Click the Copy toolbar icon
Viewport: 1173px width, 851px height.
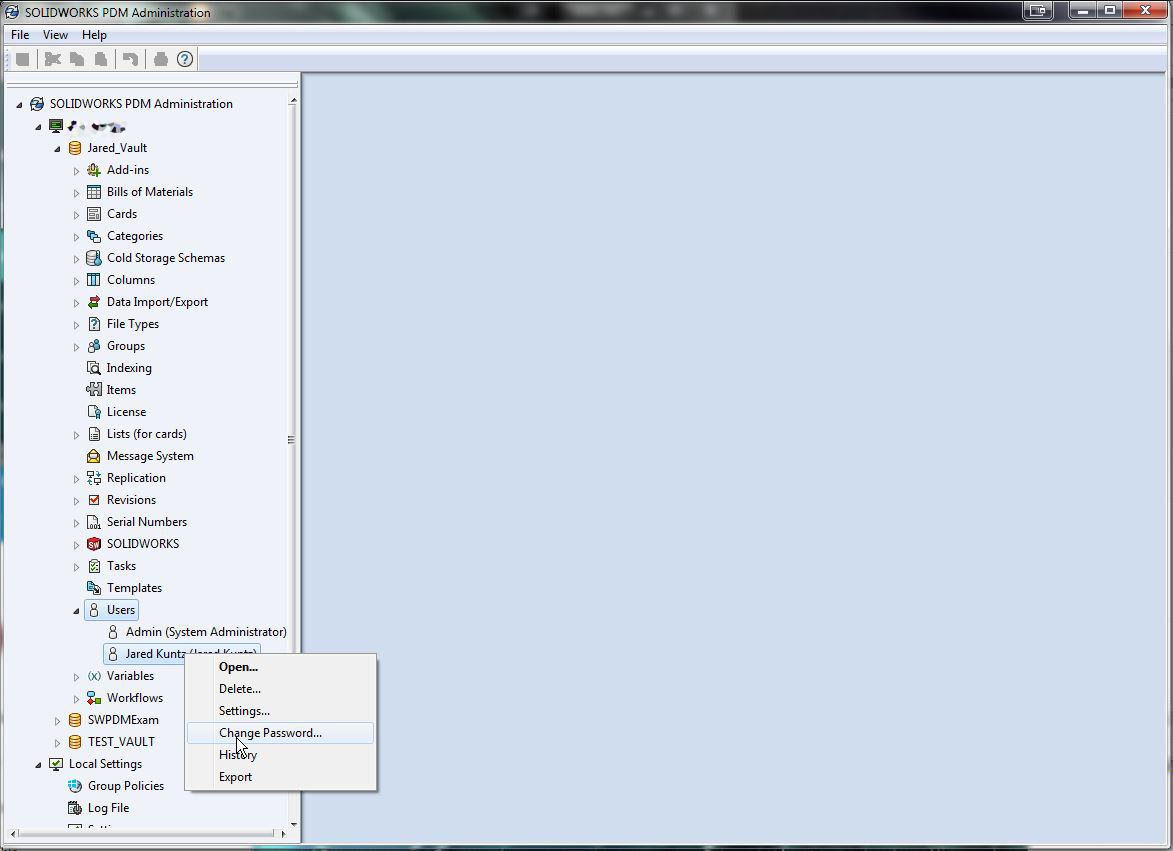coord(77,59)
